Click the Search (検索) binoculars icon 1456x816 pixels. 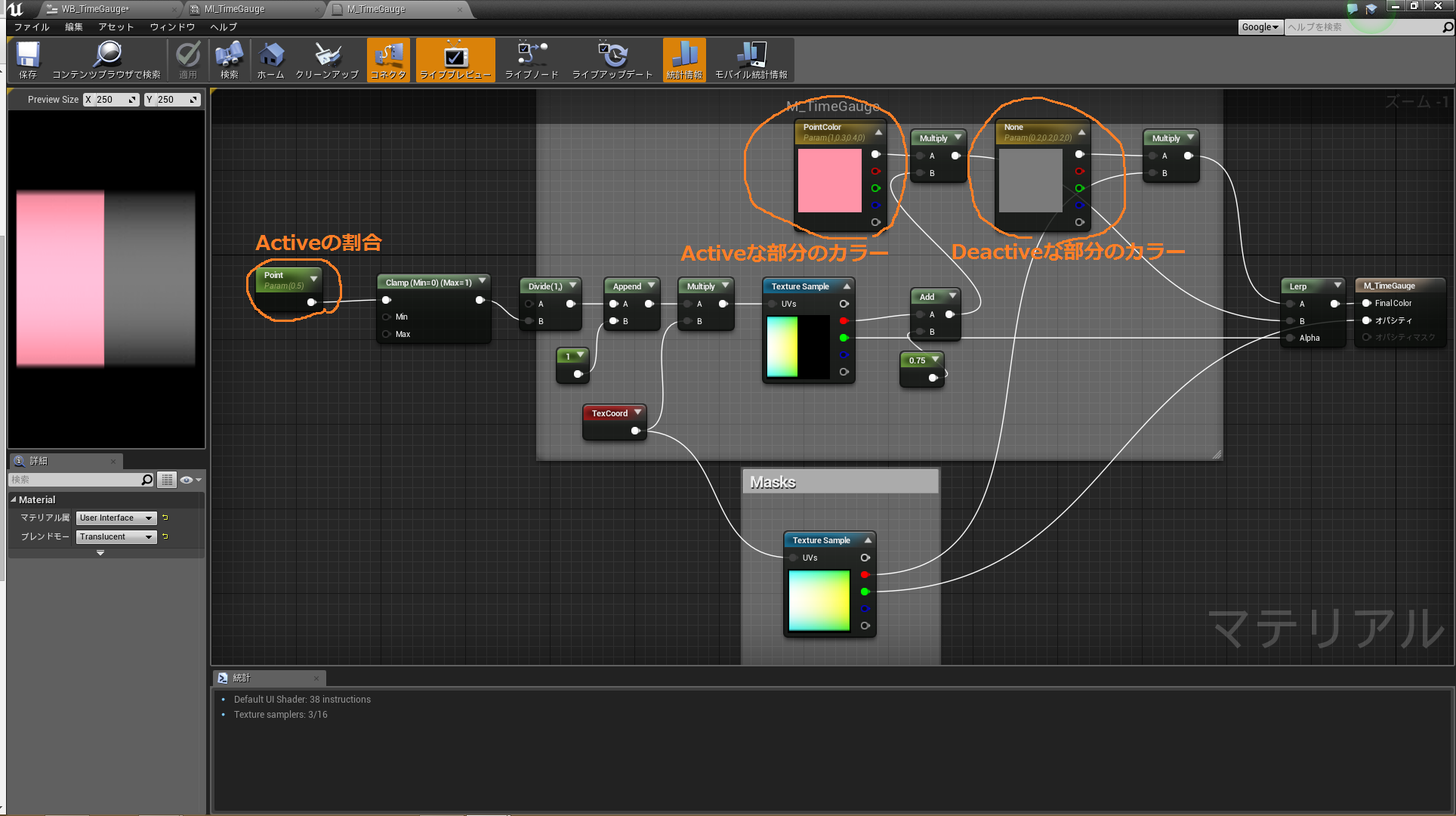point(229,56)
